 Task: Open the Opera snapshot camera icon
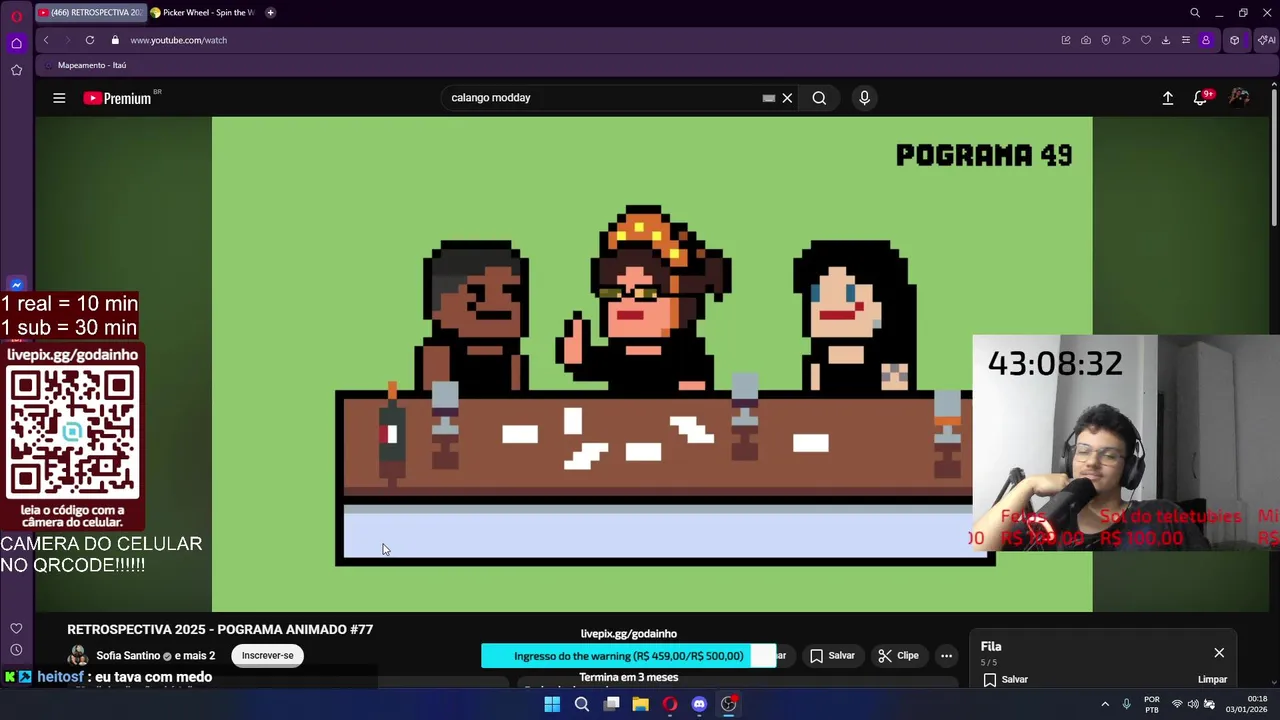1086,40
